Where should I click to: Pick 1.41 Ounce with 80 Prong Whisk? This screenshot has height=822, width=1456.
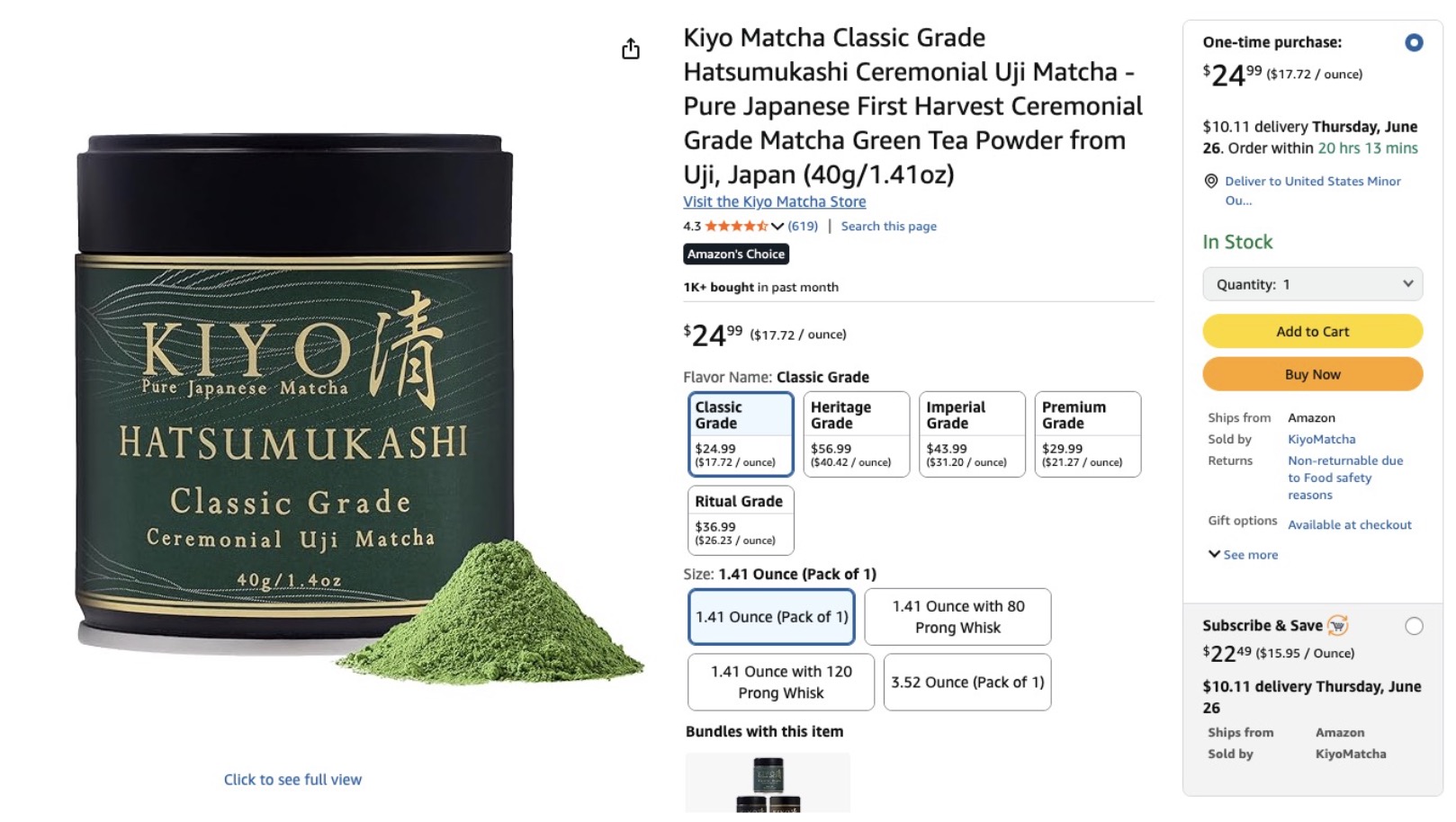(957, 617)
